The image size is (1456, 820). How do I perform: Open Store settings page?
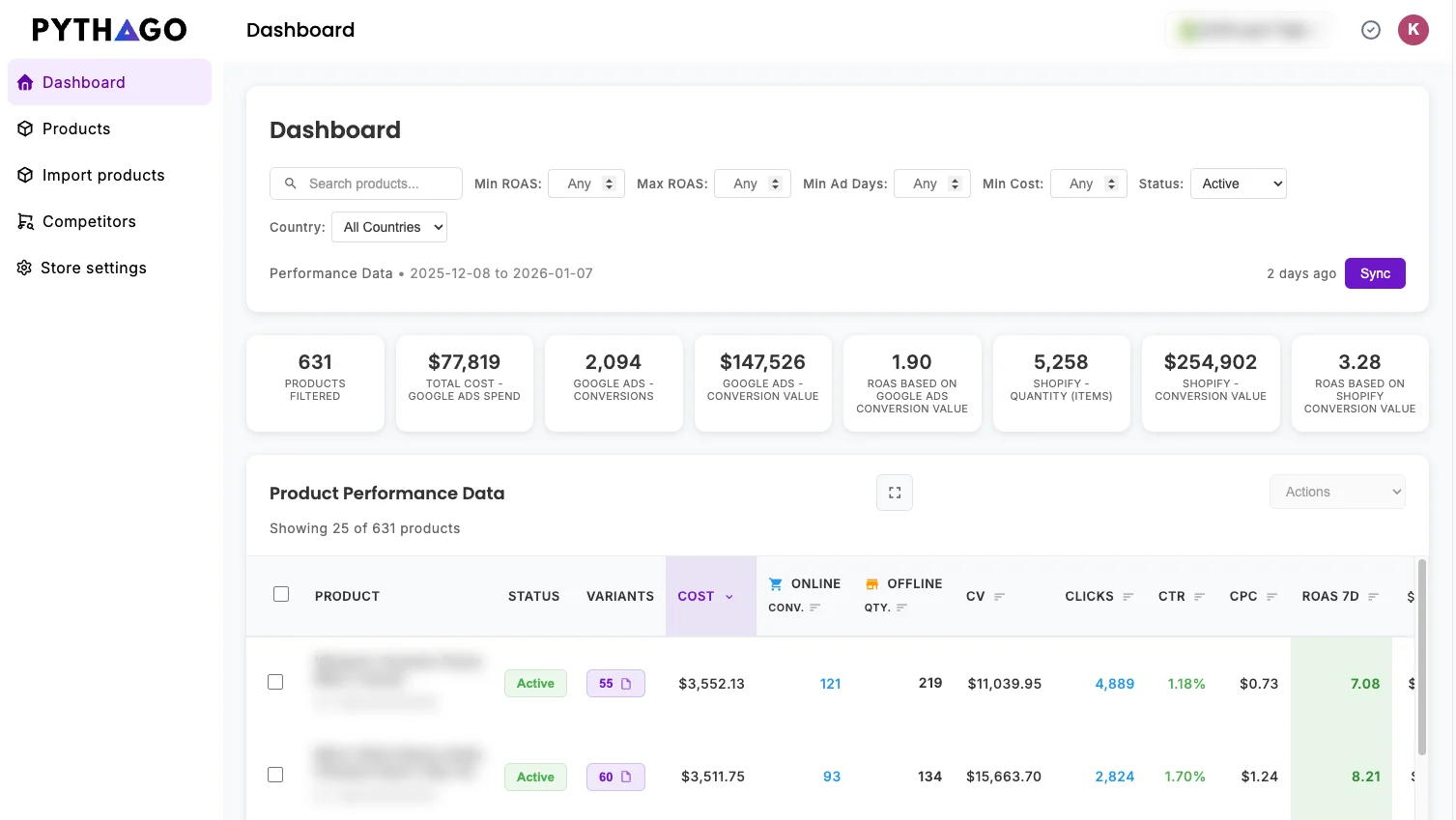click(x=109, y=268)
